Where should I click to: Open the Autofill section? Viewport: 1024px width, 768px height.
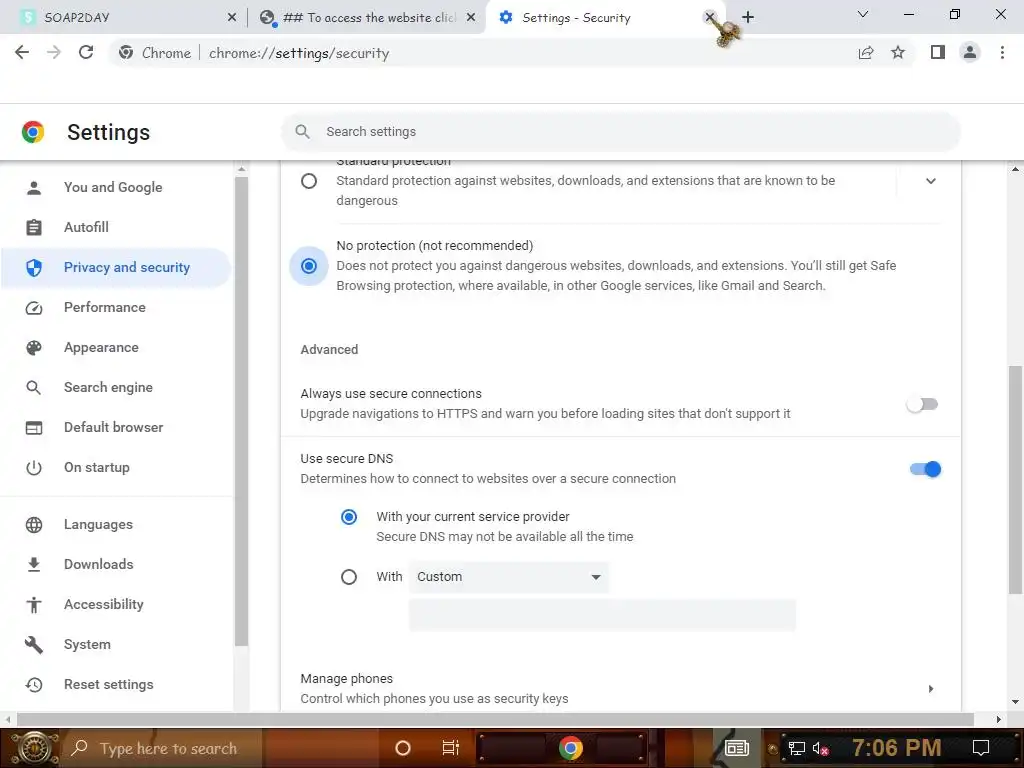coord(86,227)
